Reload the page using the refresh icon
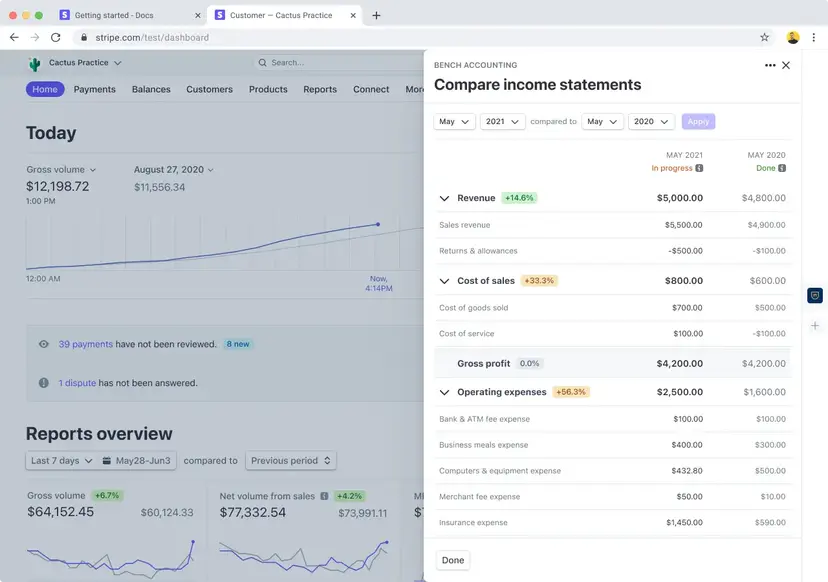 56,37
